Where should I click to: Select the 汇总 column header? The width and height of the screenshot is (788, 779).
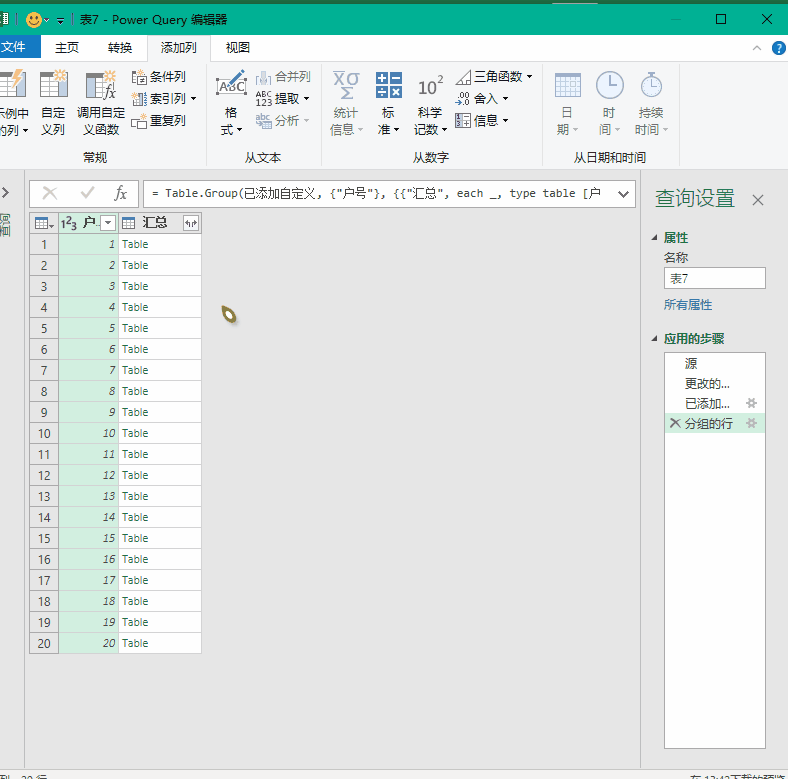click(154, 223)
